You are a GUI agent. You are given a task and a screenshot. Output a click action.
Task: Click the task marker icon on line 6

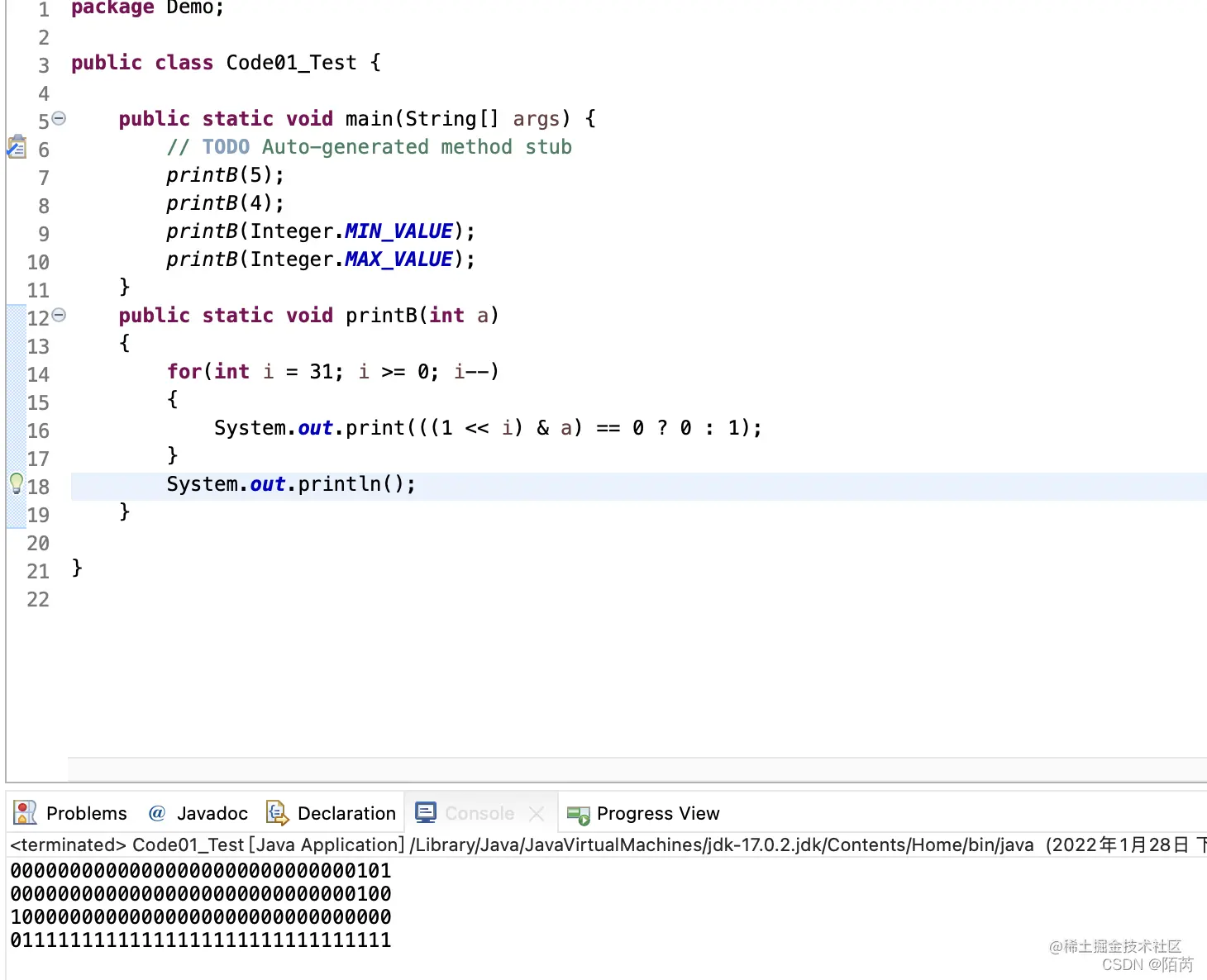click(17, 147)
